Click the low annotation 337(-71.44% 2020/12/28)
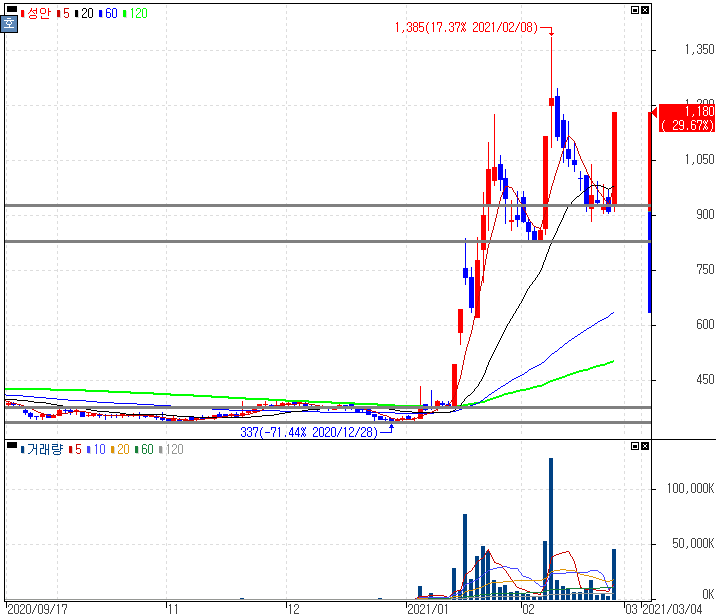 [309, 432]
